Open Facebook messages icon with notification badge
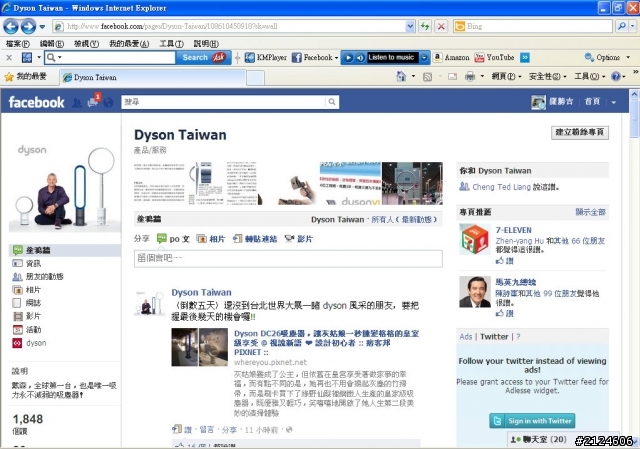 click(93, 101)
